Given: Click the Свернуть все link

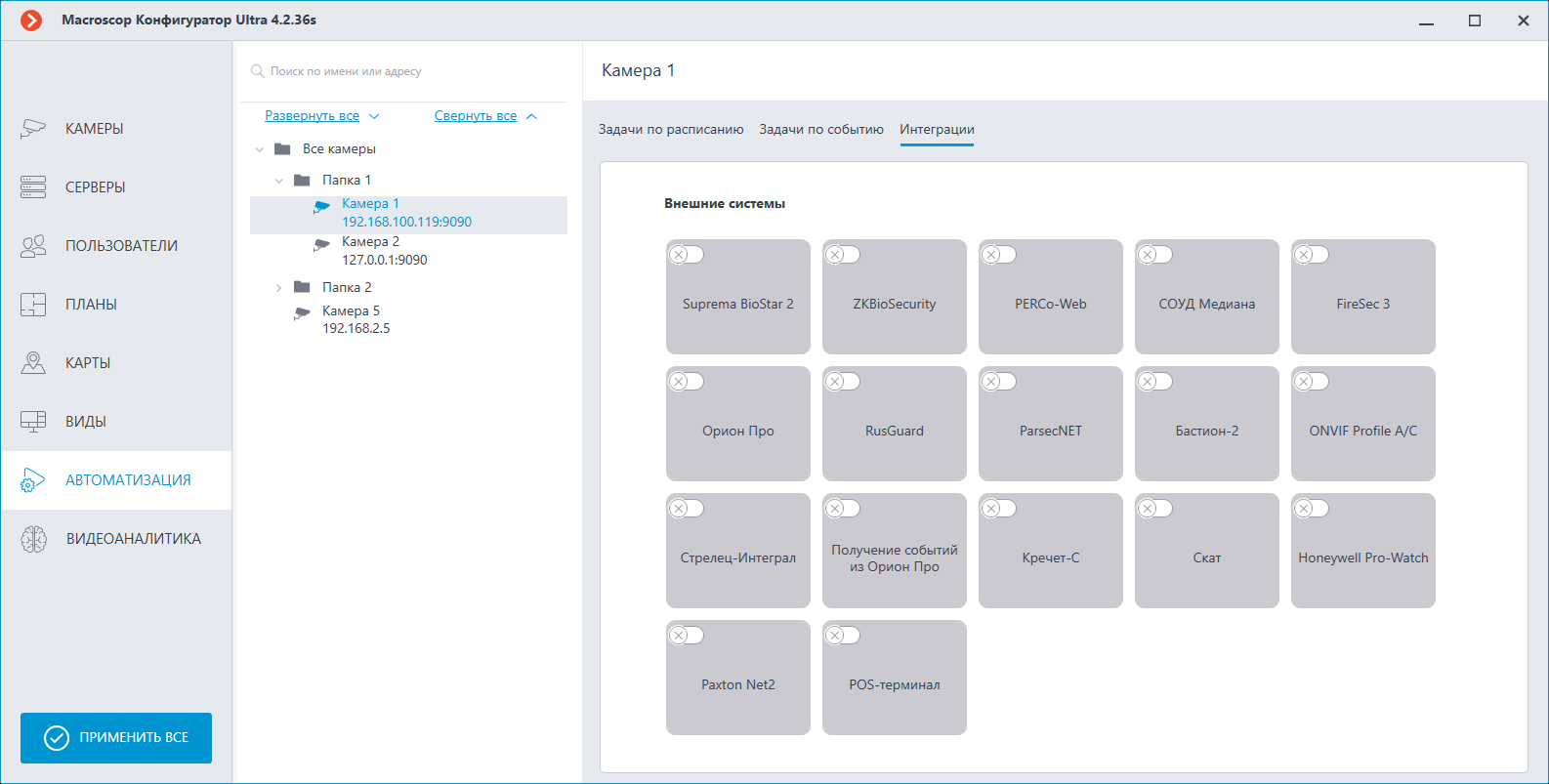Looking at the screenshot, I should (476, 115).
